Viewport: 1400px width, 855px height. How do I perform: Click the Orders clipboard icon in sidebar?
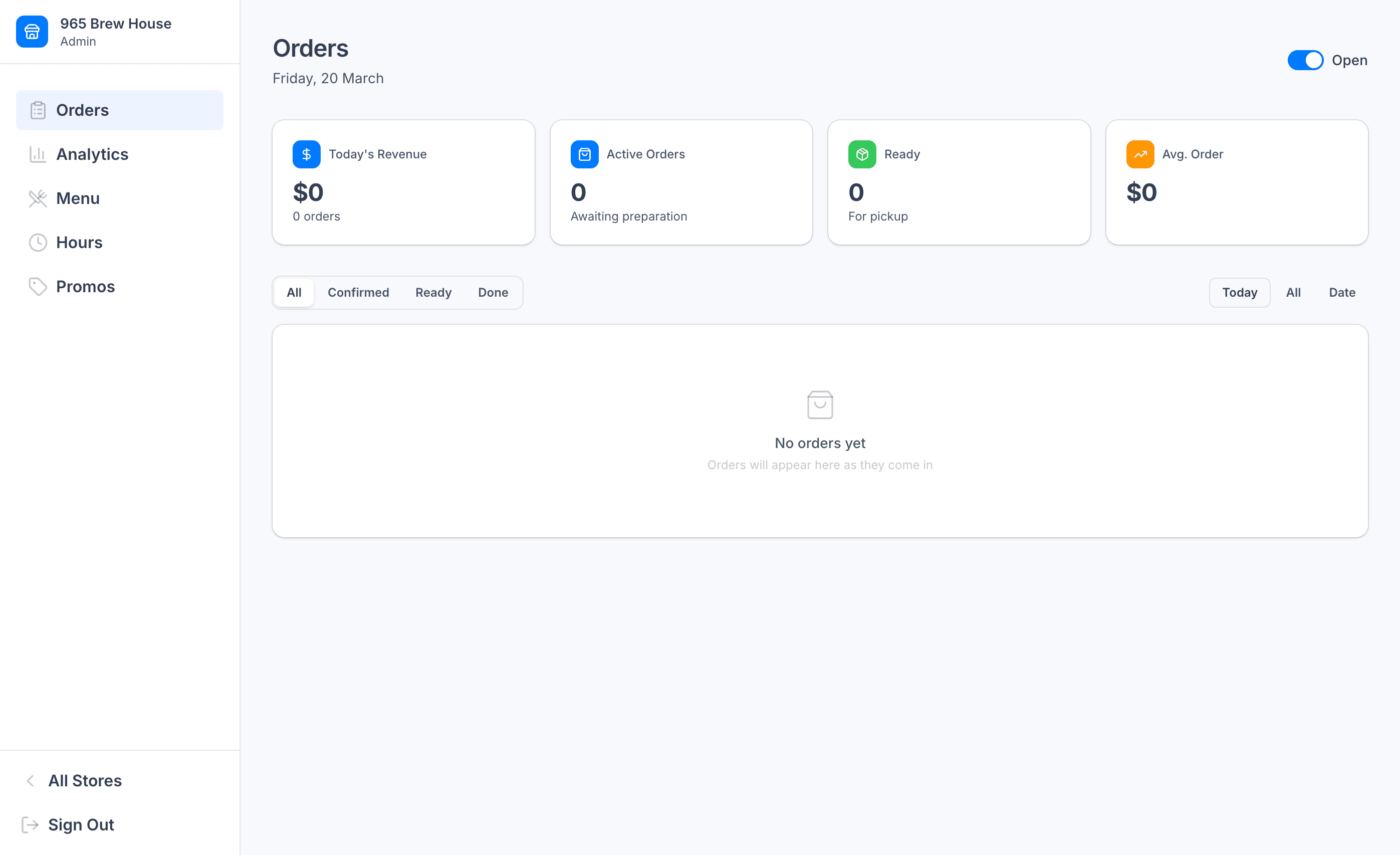[x=38, y=110]
